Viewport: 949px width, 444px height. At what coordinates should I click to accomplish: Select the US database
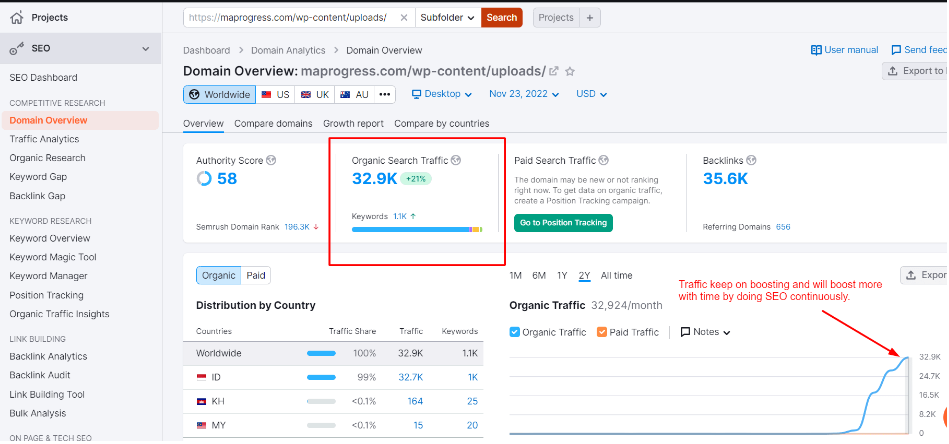click(x=275, y=94)
